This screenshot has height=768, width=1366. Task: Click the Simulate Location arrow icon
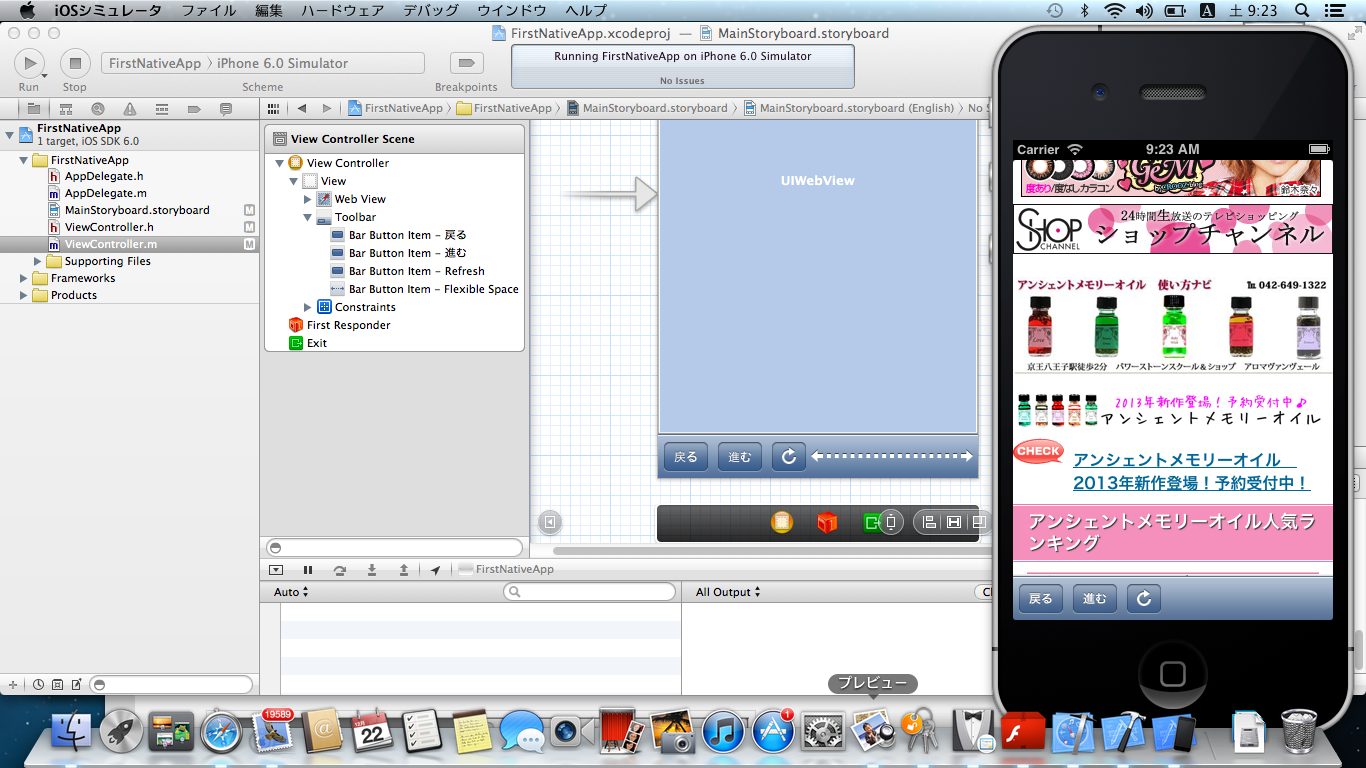pyautogui.click(x=435, y=570)
